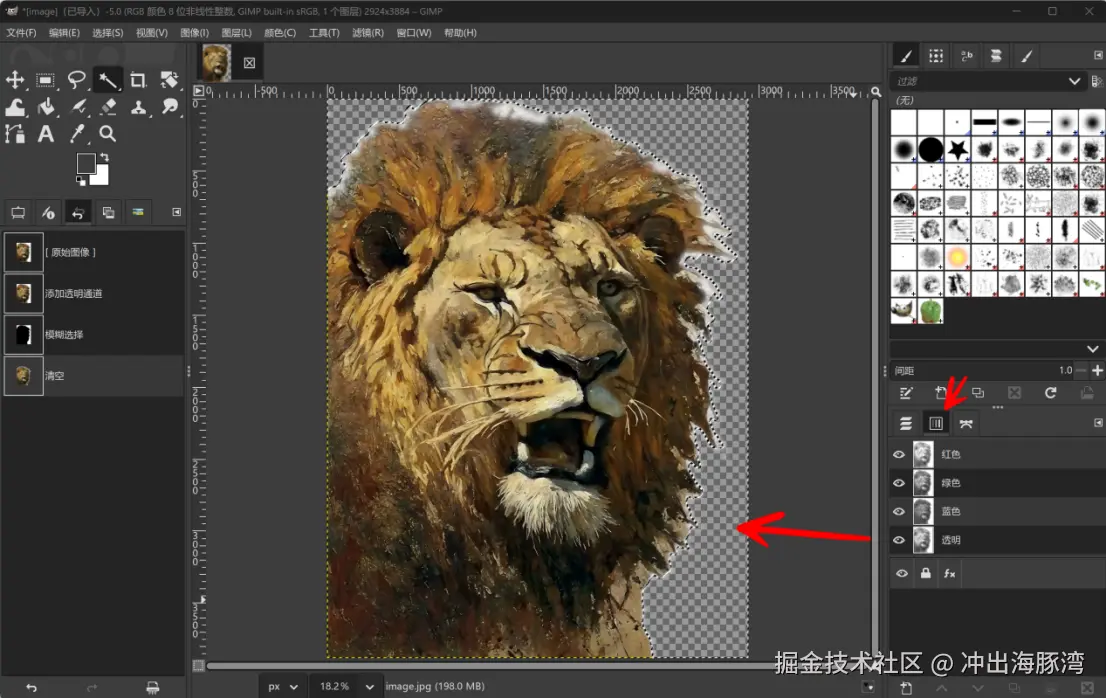Swap foreground and background colors

pyautogui.click(x=104, y=157)
